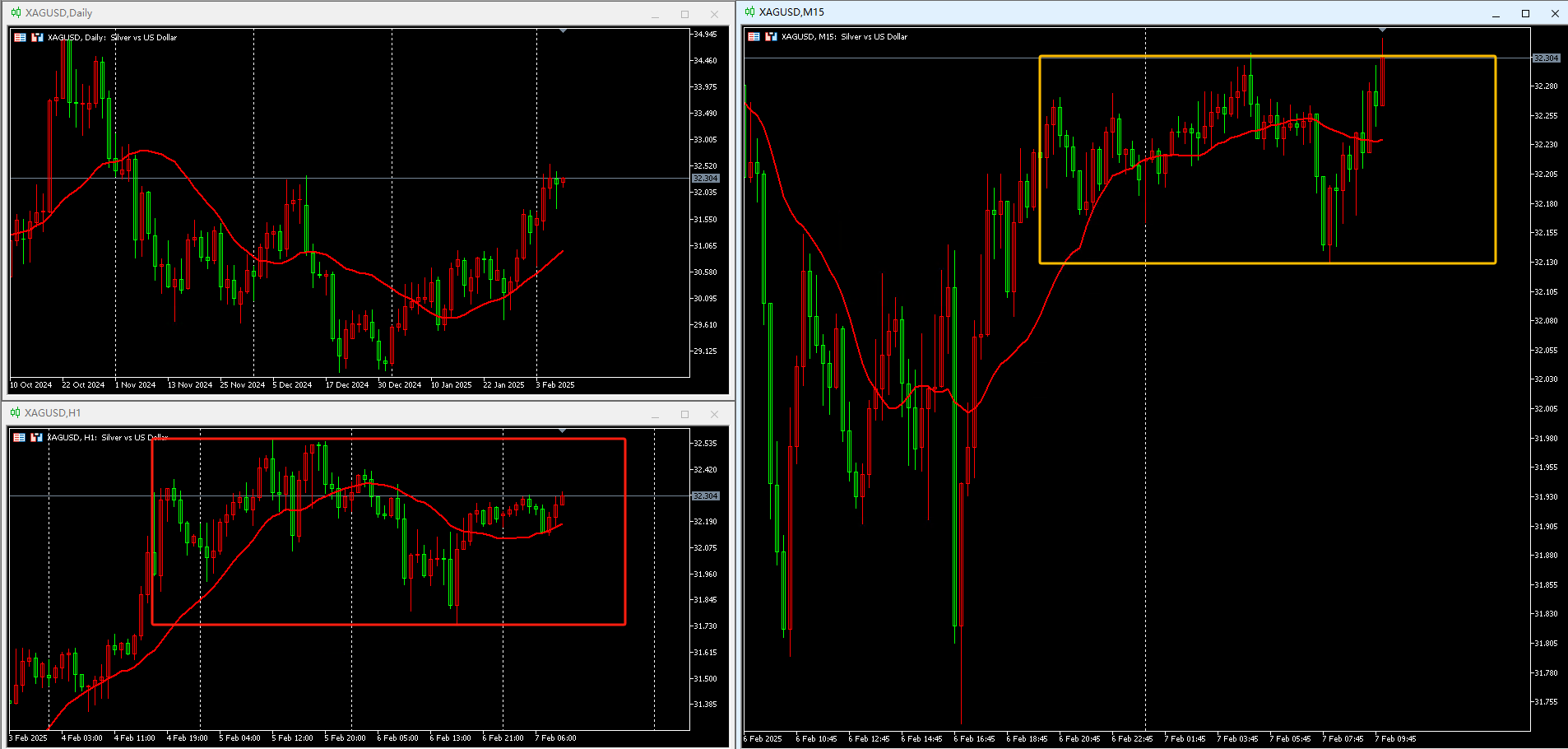Click '6 Feb 22:45' on the M15 time axis
The image size is (1568, 749).
pos(1132,739)
